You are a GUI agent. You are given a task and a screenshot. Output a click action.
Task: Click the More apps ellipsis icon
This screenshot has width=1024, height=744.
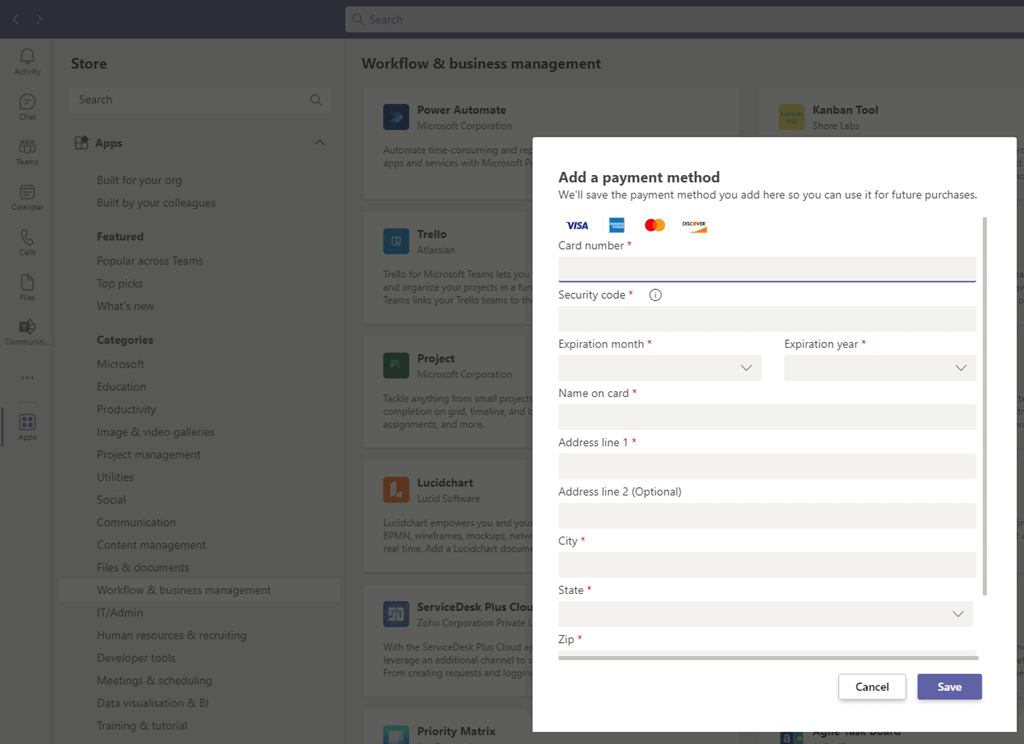coord(27,378)
